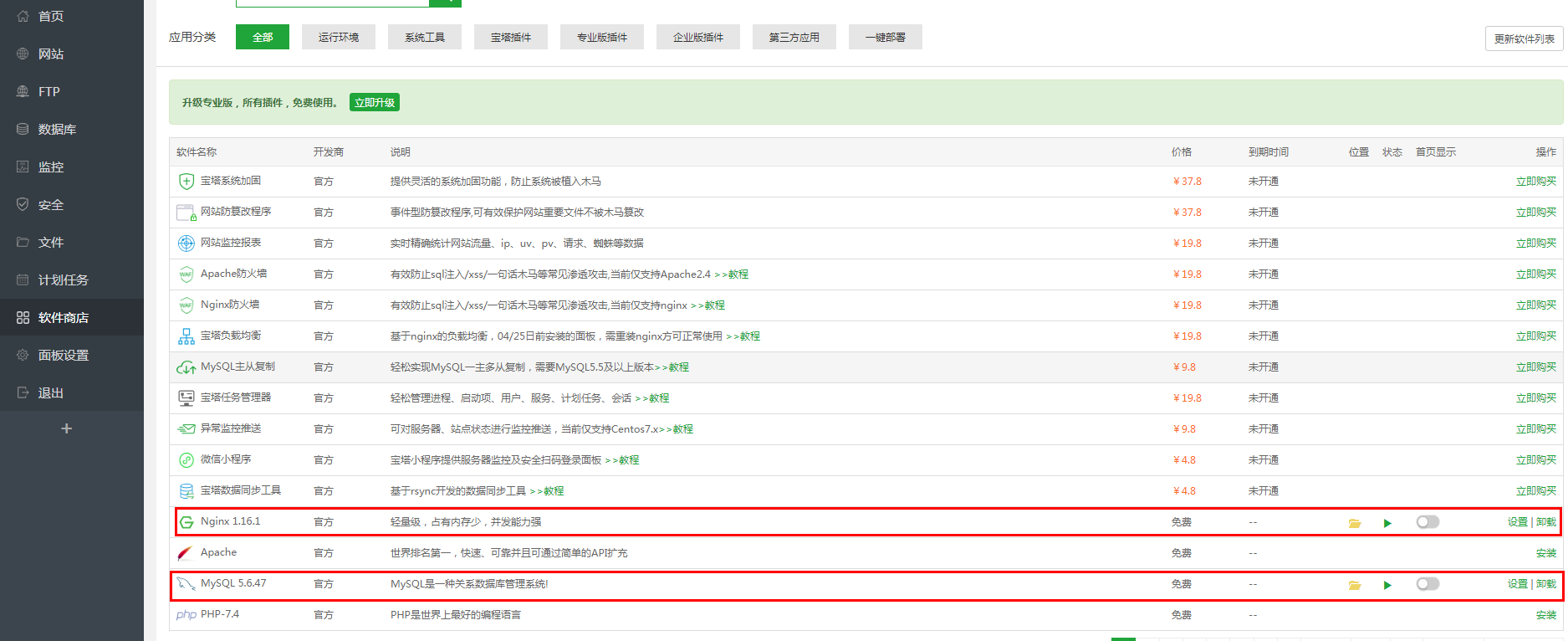The height and width of the screenshot is (641, 1568).
Task: Open Nginx 设置 link
Action: coord(1518,521)
